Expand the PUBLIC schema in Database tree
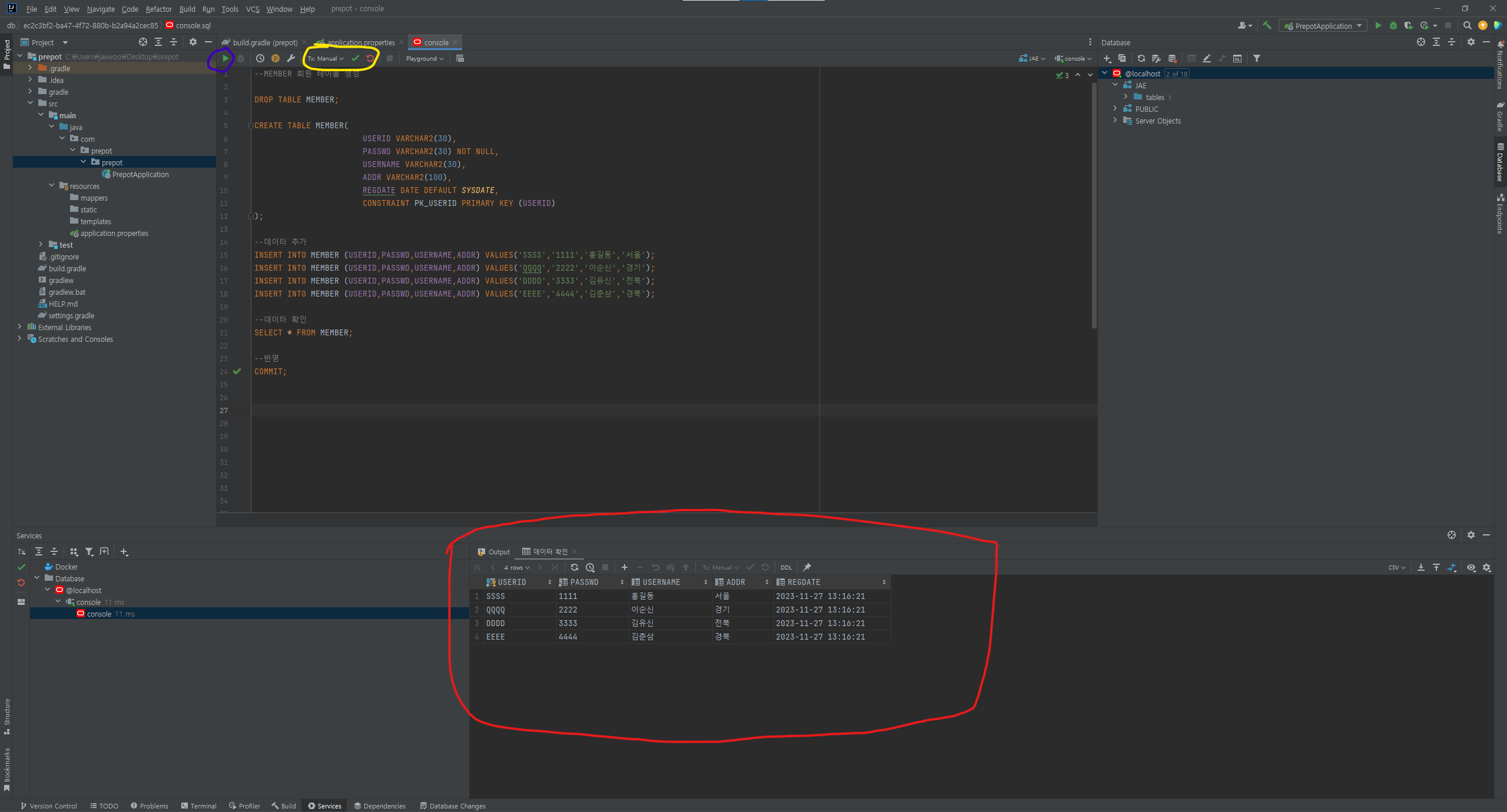Viewport: 1507px width, 812px height. 1115,109
